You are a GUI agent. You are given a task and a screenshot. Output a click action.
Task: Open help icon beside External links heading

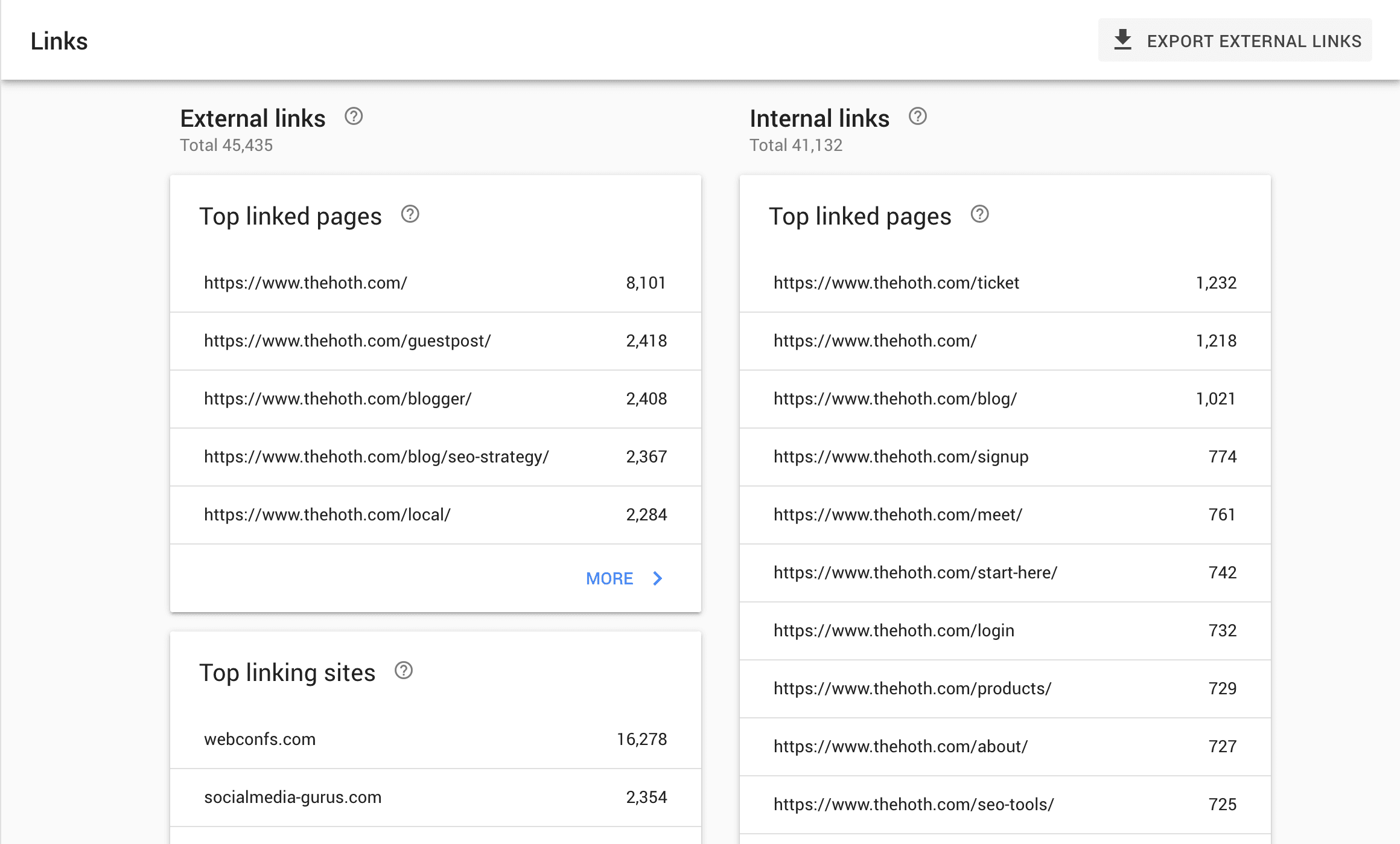[354, 117]
